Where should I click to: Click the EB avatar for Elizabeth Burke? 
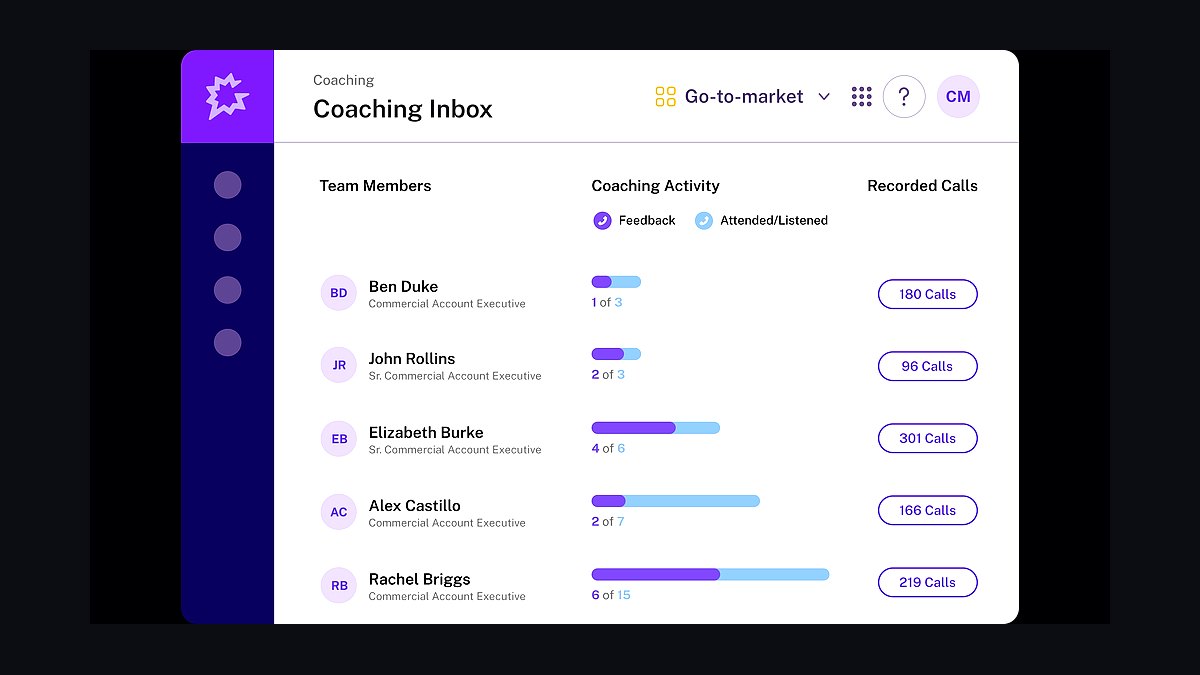click(339, 439)
